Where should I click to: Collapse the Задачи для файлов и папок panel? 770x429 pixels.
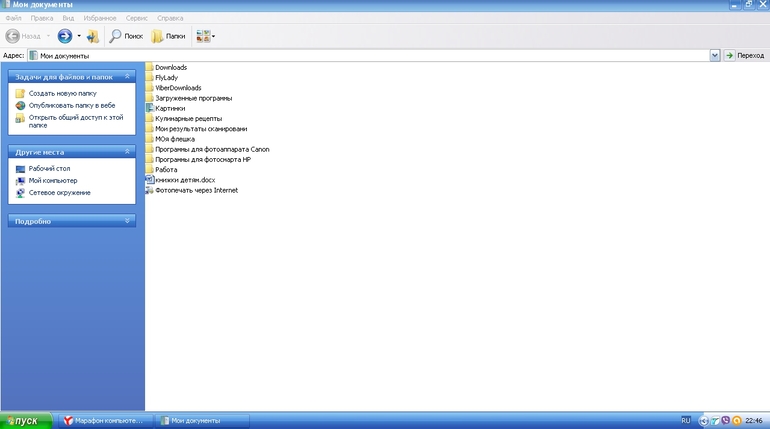[127, 77]
